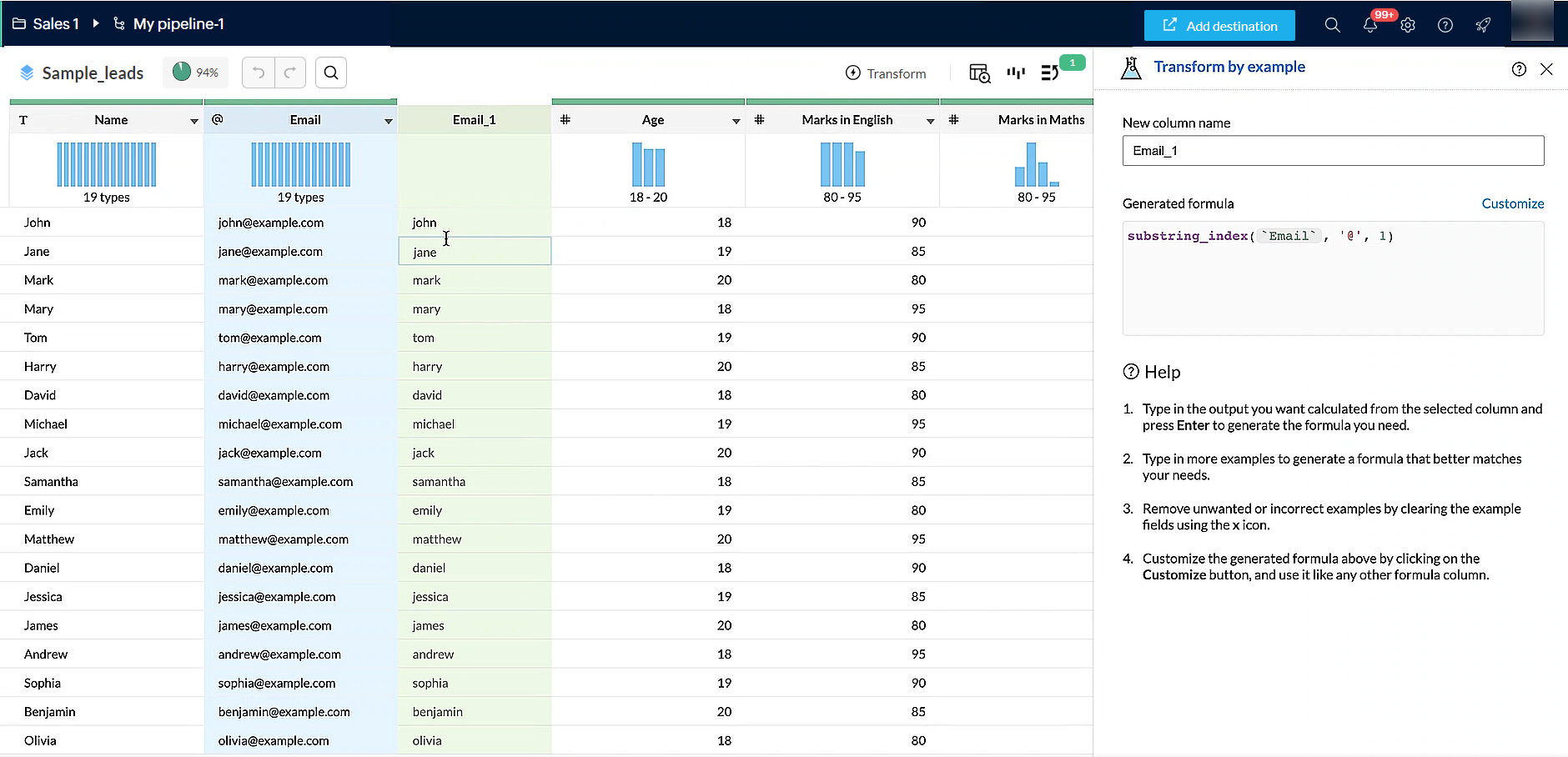Image resolution: width=1568 pixels, height=757 pixels.
Task: Click the rocket icon in header
Action: pyautogui.click(x=1483, y=25)
